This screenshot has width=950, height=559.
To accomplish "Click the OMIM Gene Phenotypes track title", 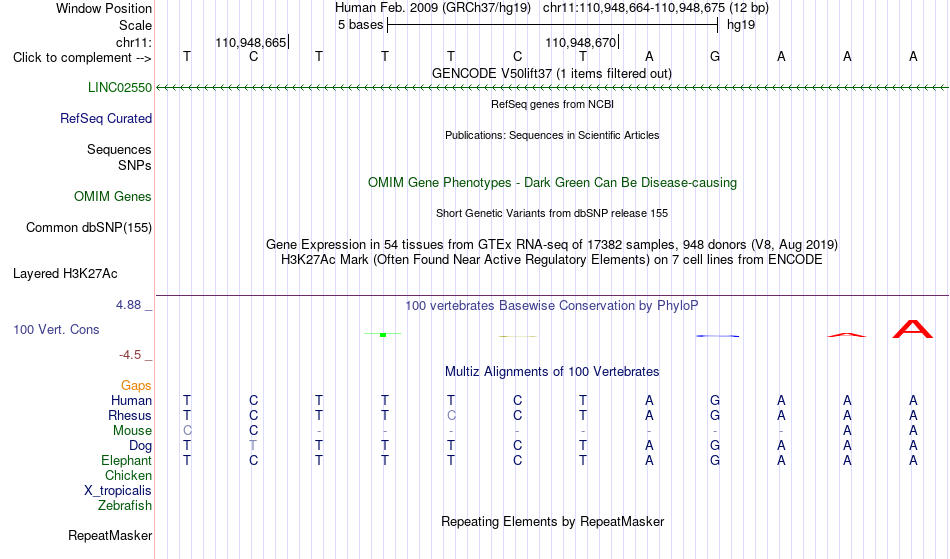I will 552,182.
